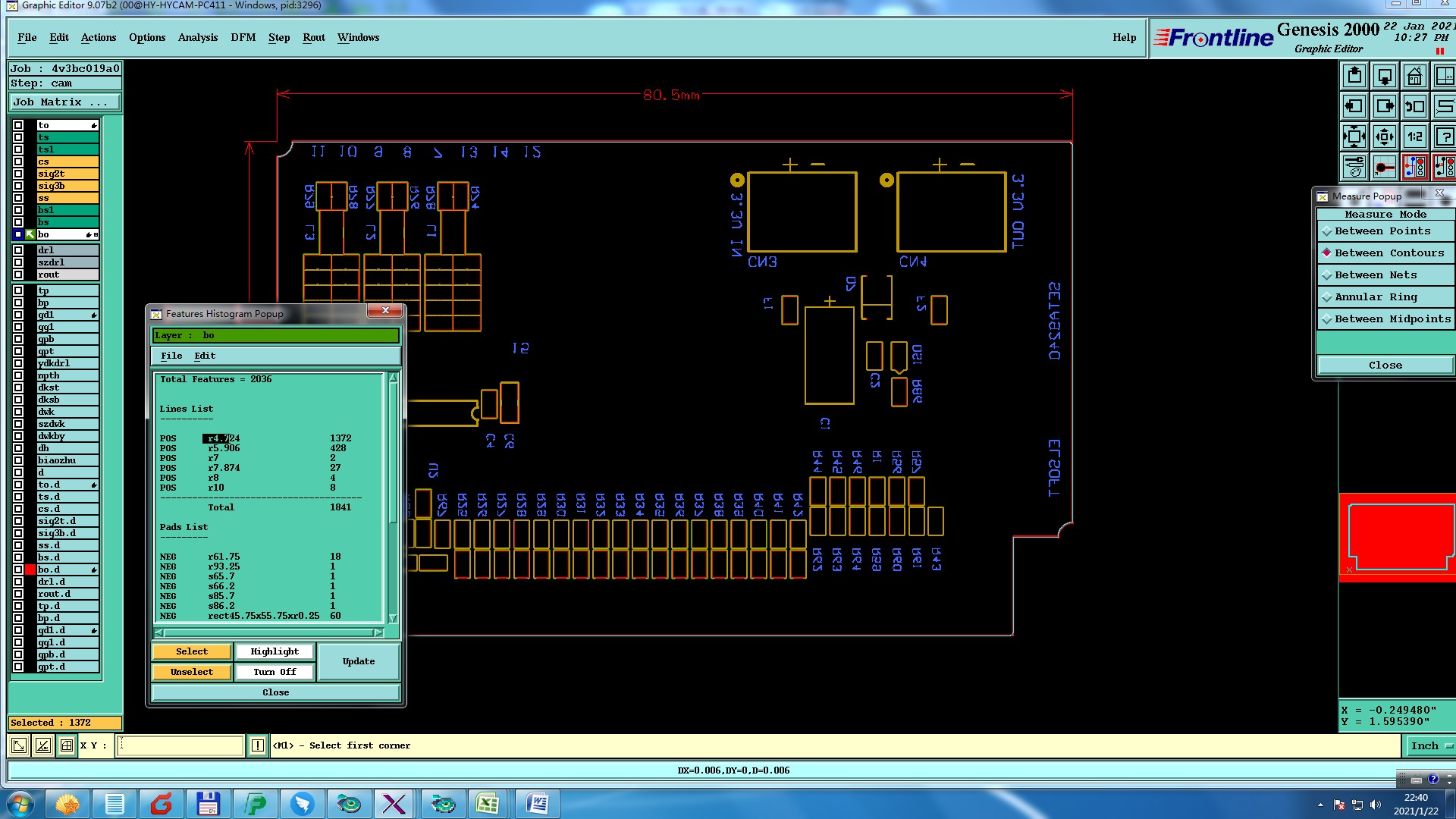
Task: Toggle the checkbox for layer sig2t
Action: 18,174
